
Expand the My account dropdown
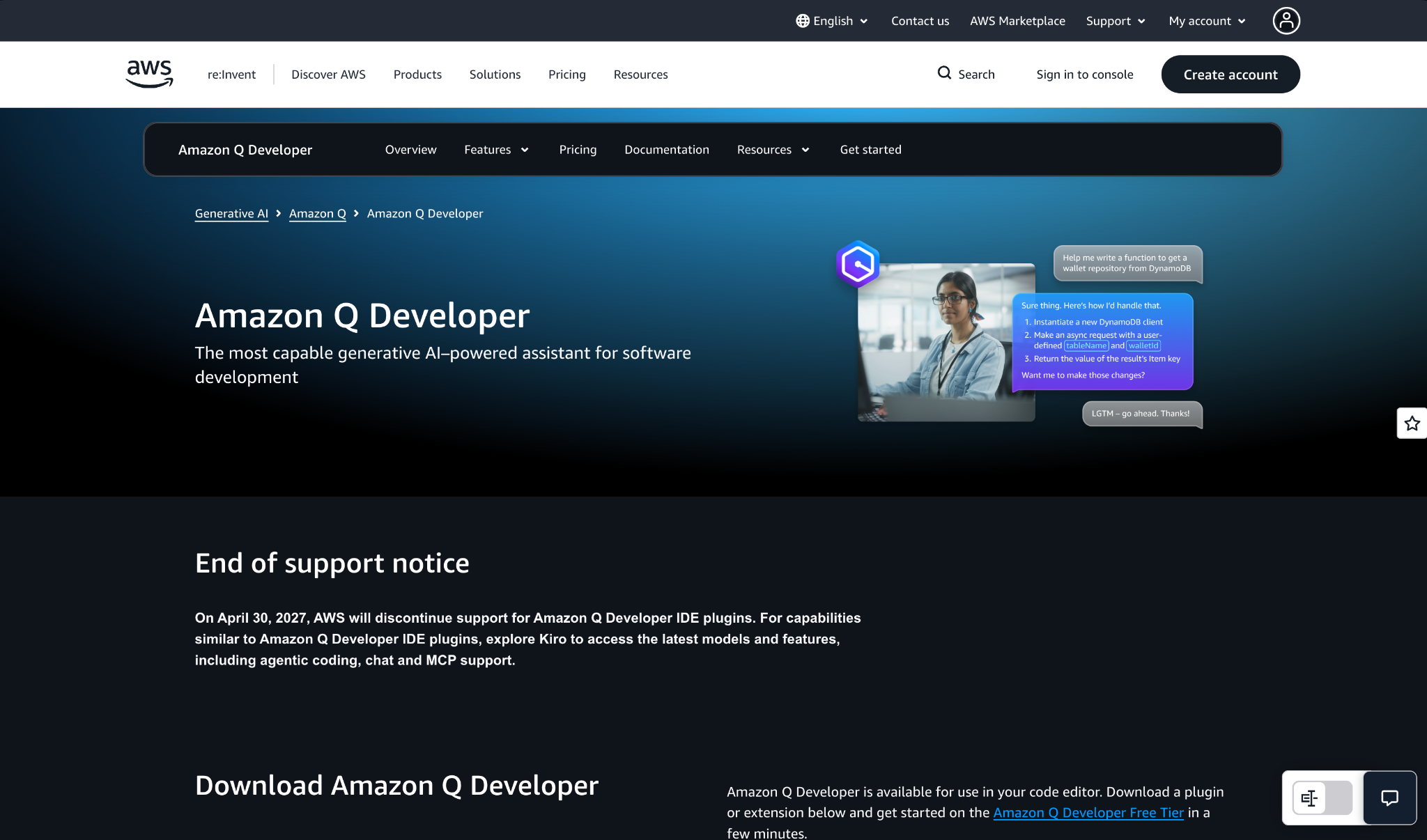click(x=1208, y=21)
